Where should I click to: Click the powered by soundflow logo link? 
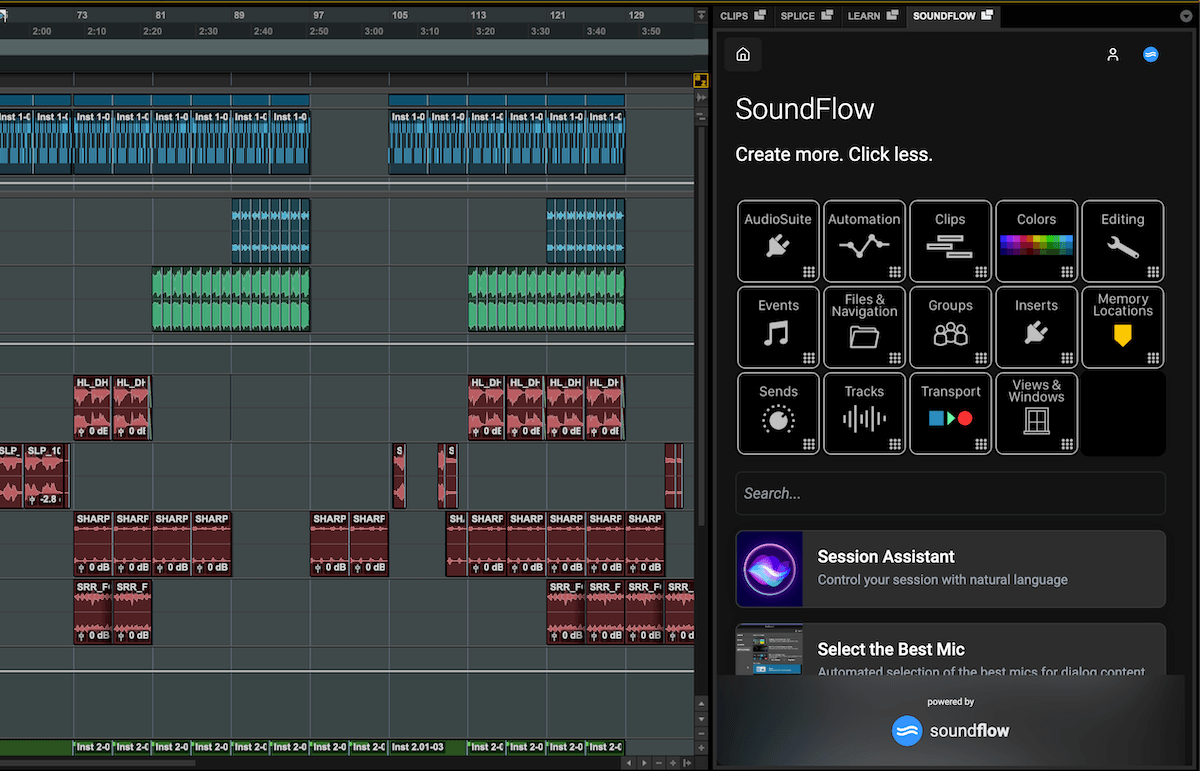coord(950,730)
